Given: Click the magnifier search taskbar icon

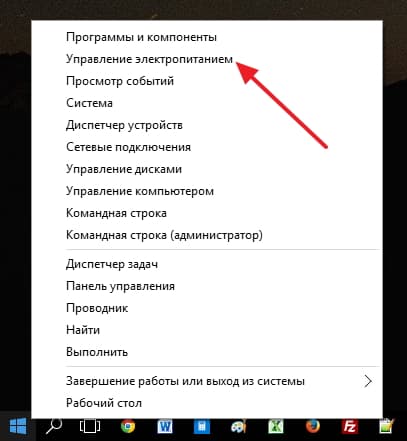Looking at the screenshot, I should [54, 426].
